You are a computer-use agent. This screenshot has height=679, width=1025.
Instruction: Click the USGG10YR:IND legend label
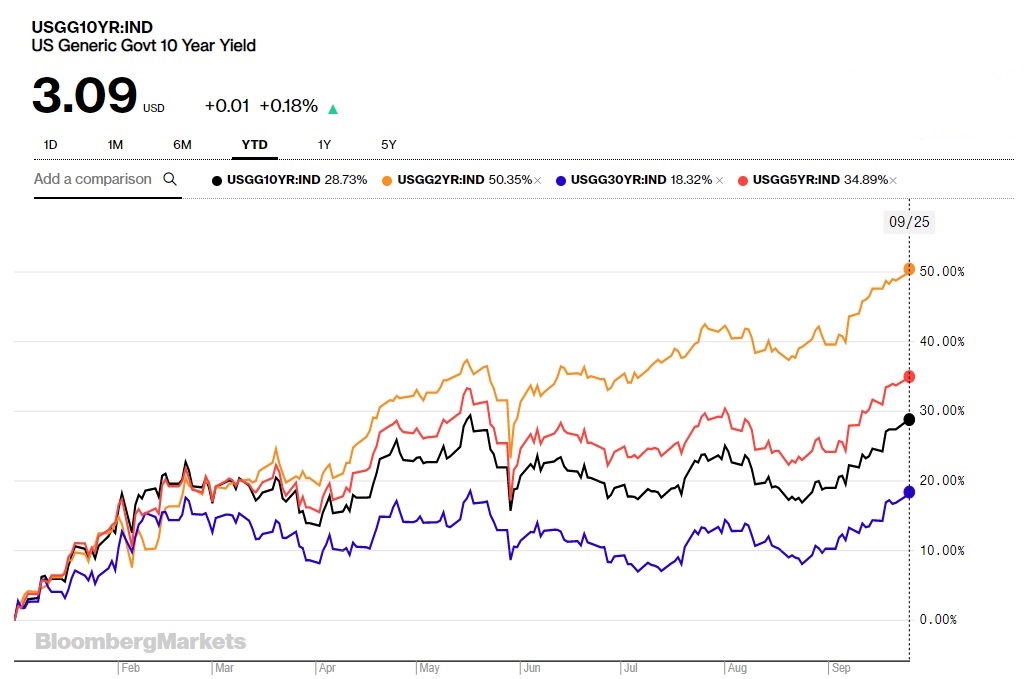coord(273,180)
